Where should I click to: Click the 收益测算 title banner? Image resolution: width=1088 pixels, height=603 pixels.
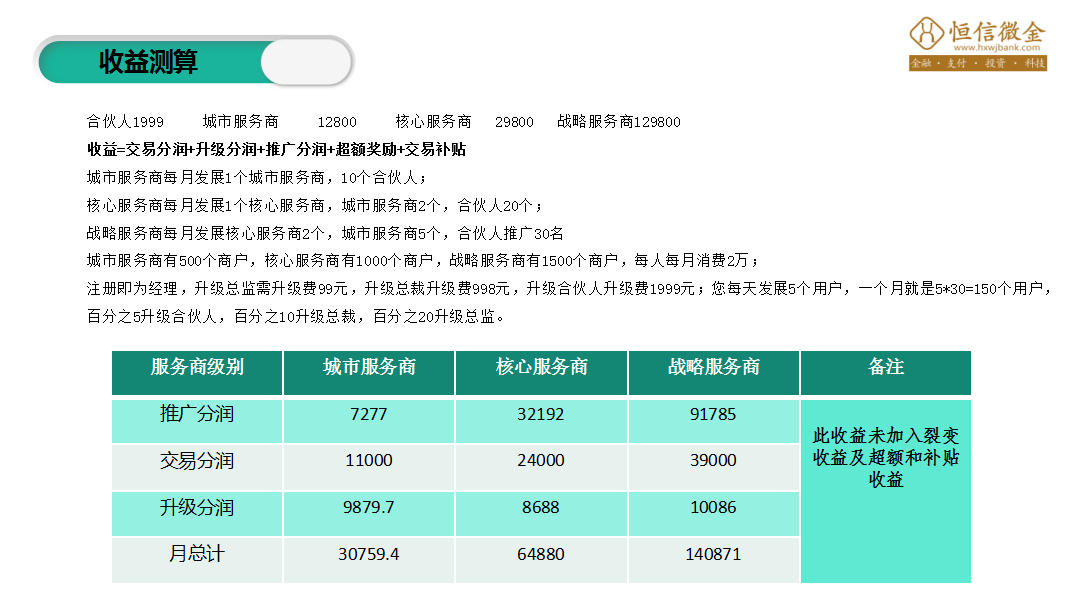point(194,61)
